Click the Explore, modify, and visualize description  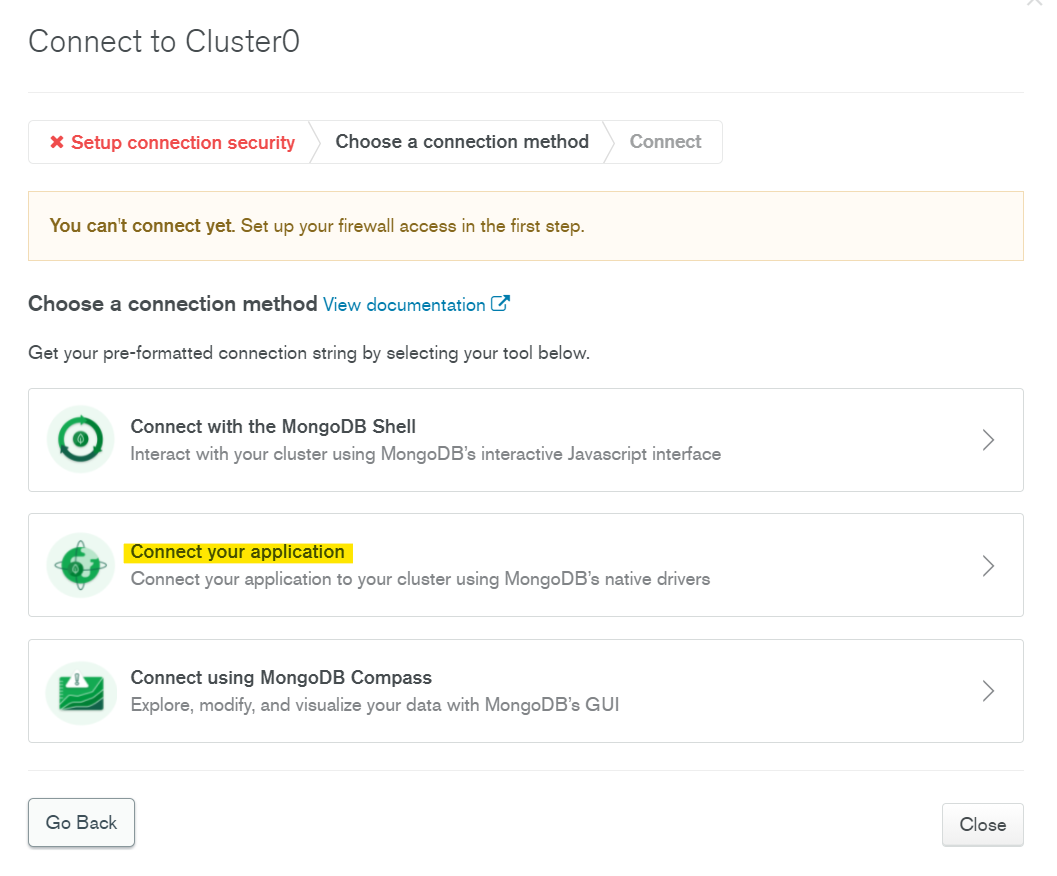pyautogui.click(x=375, y=705)
